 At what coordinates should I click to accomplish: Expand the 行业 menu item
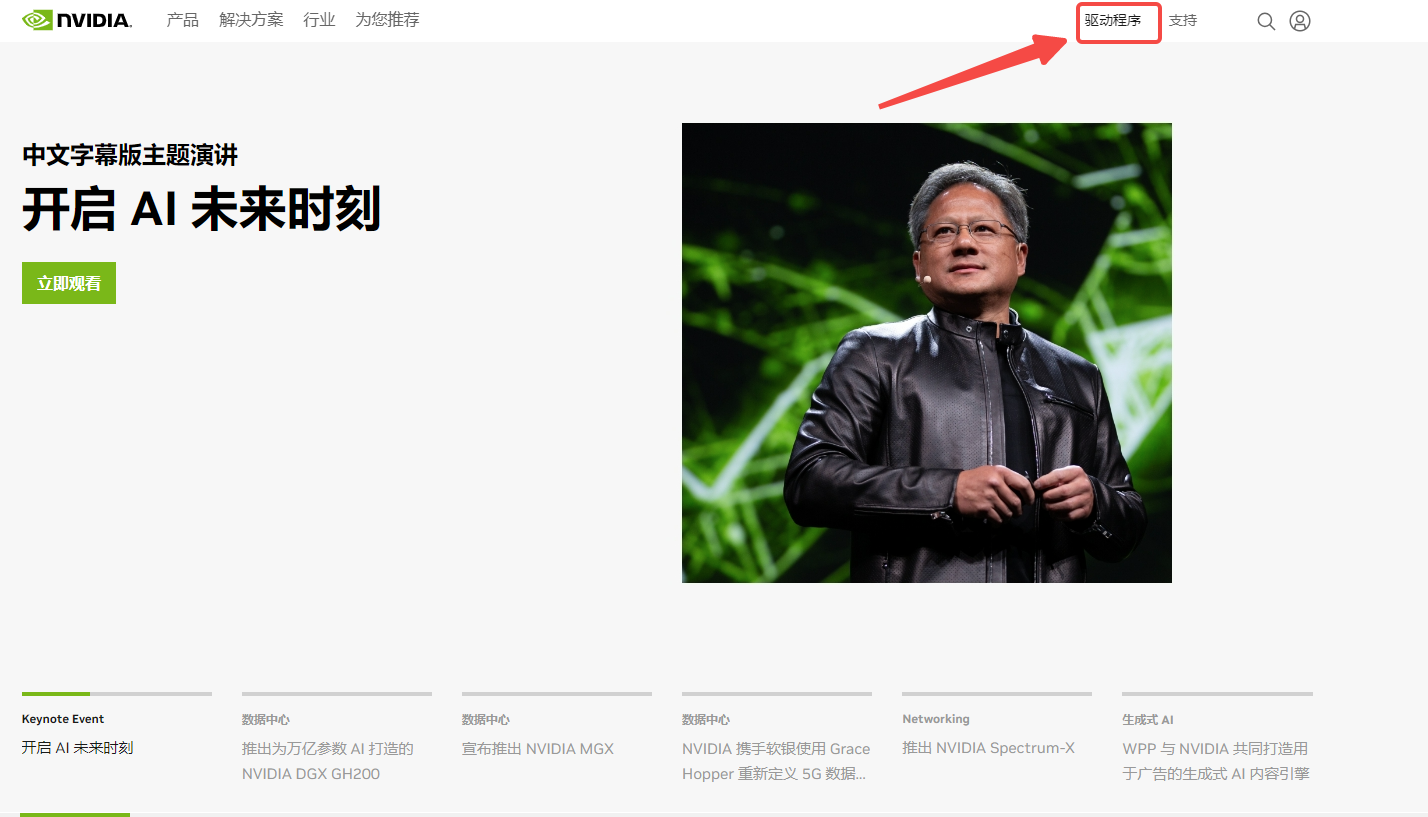point(319,20)
